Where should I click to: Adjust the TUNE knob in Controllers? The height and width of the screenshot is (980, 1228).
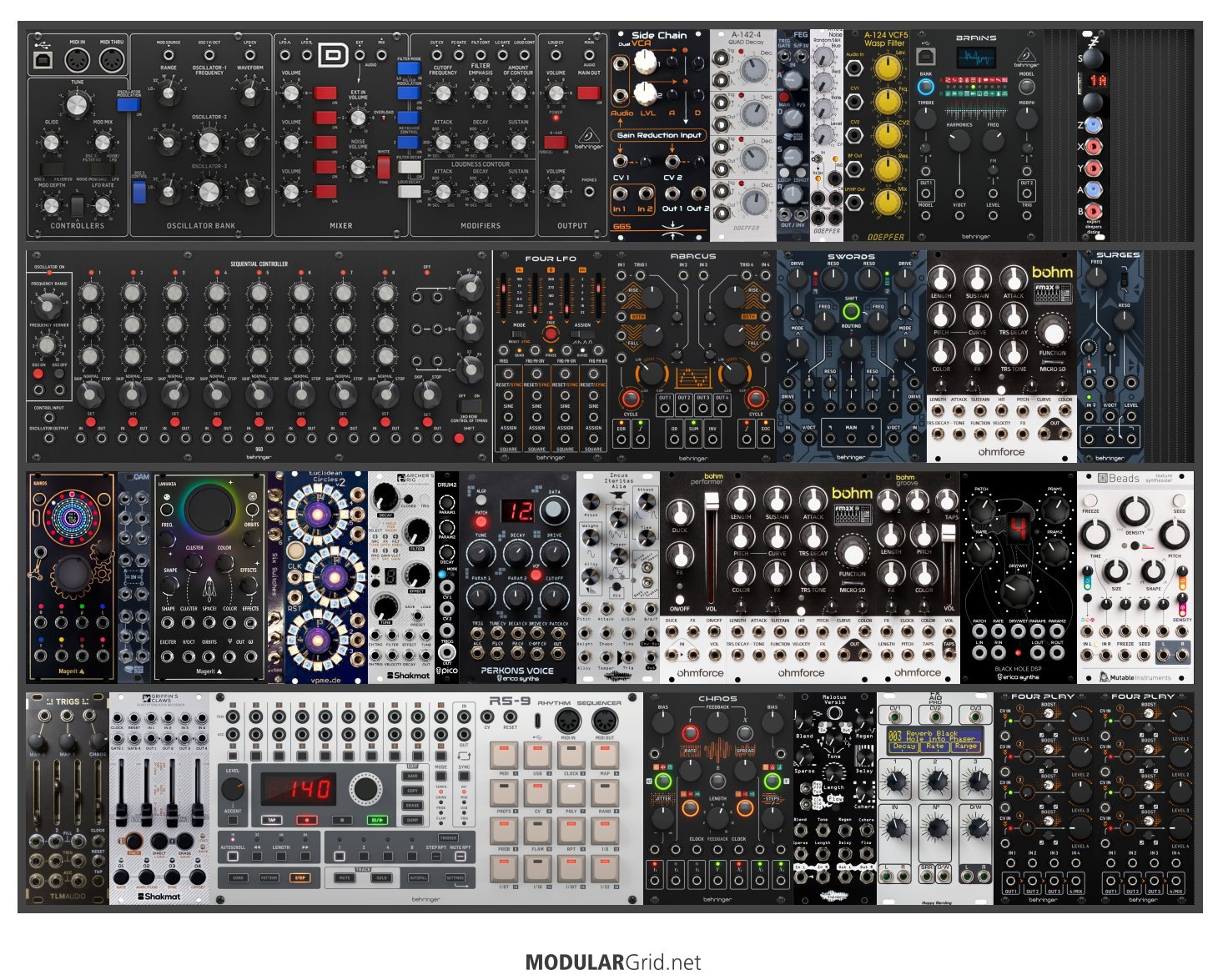point(77,104)
